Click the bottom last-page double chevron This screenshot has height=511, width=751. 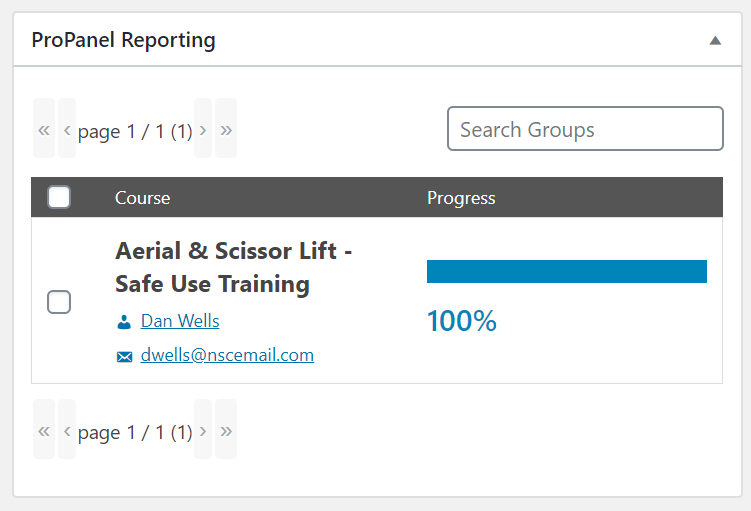click(x=226, y=430)
